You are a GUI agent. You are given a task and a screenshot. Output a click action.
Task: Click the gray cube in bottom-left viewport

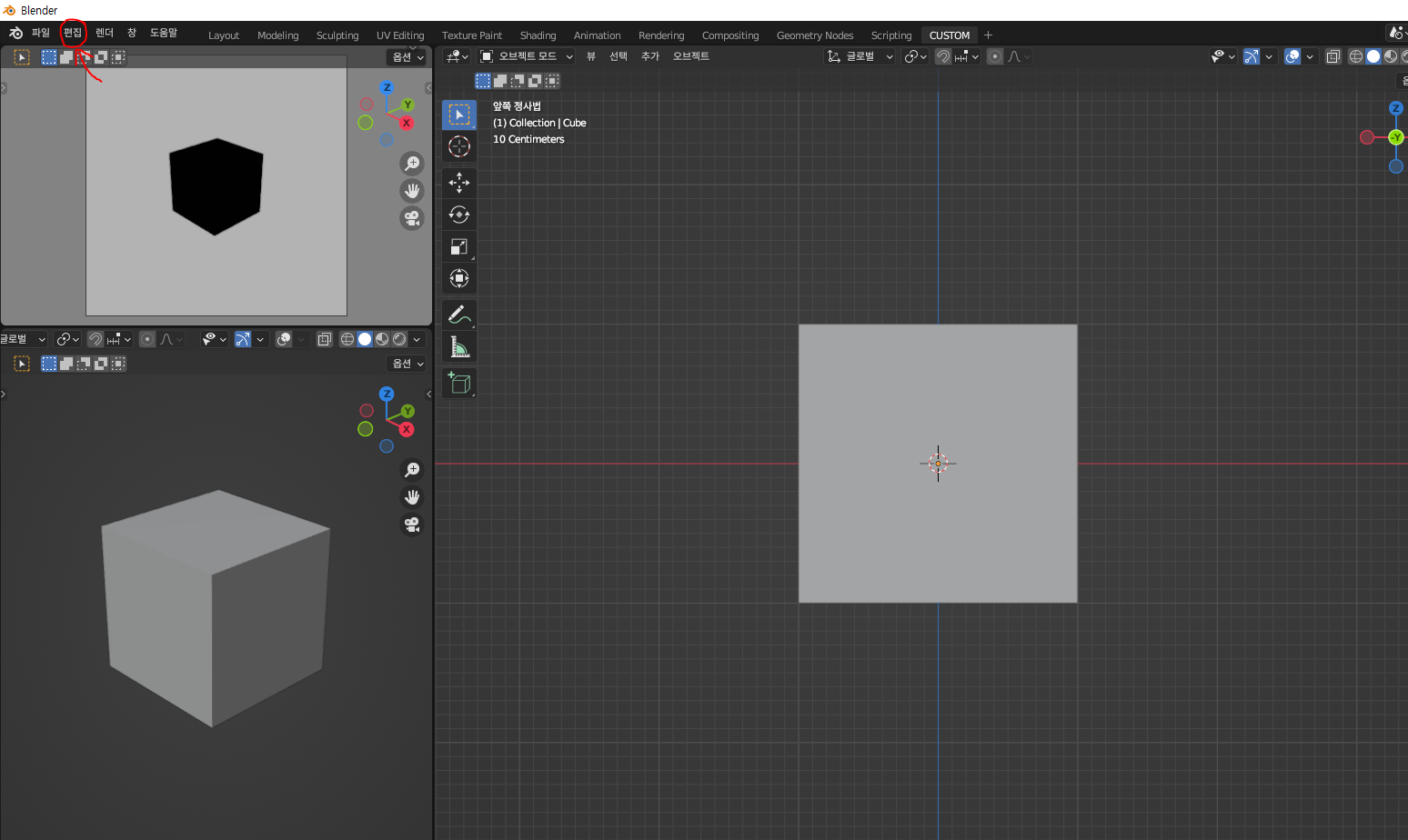coord(216,608)
